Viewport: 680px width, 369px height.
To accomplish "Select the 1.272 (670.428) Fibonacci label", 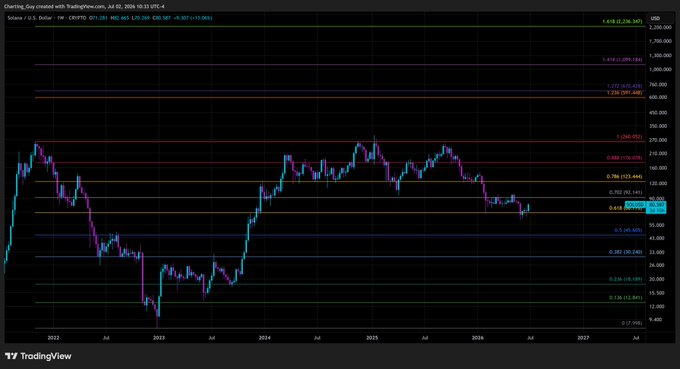I will pos(624,86).
